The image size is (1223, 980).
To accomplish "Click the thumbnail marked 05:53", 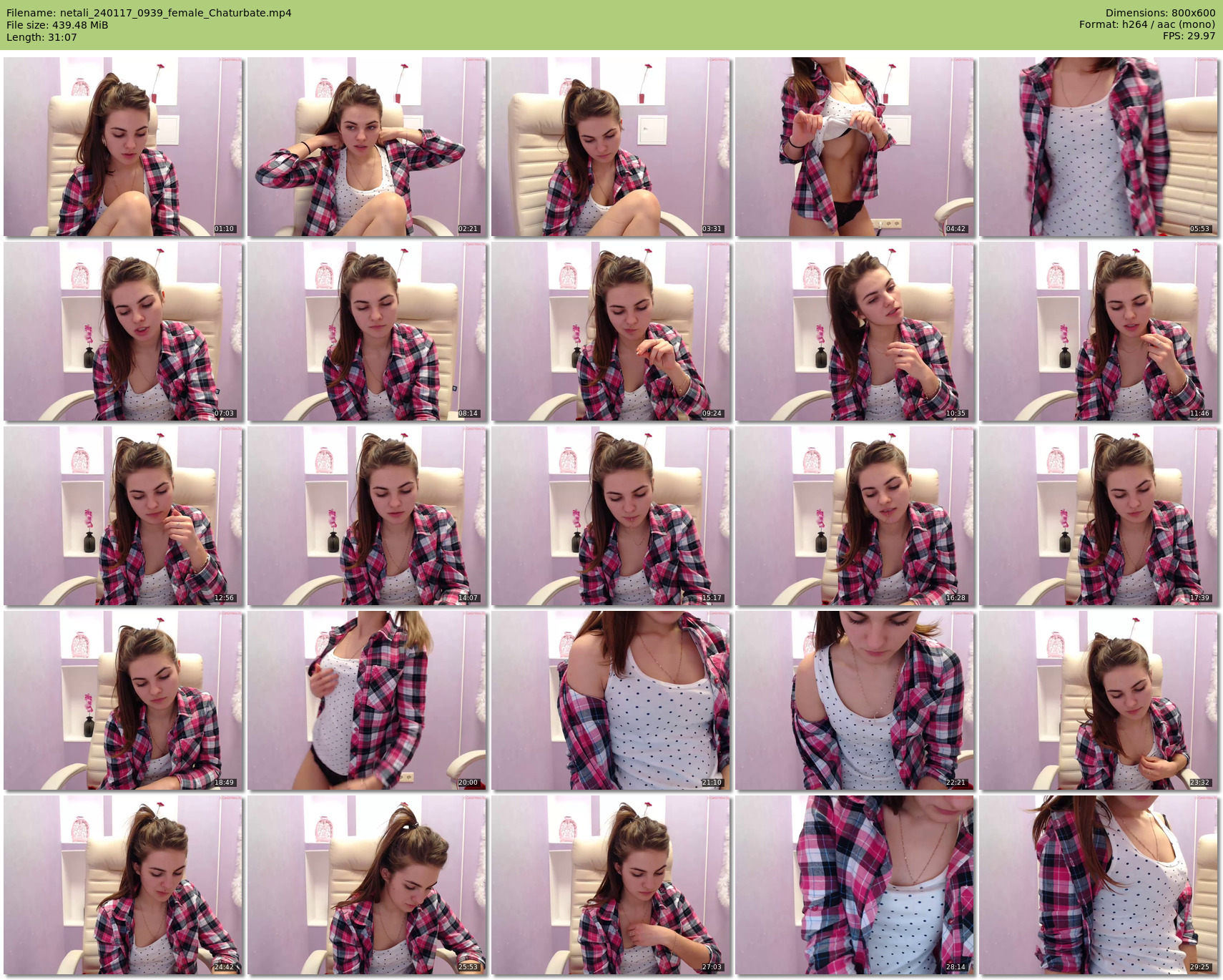I will click(1098, 147).
